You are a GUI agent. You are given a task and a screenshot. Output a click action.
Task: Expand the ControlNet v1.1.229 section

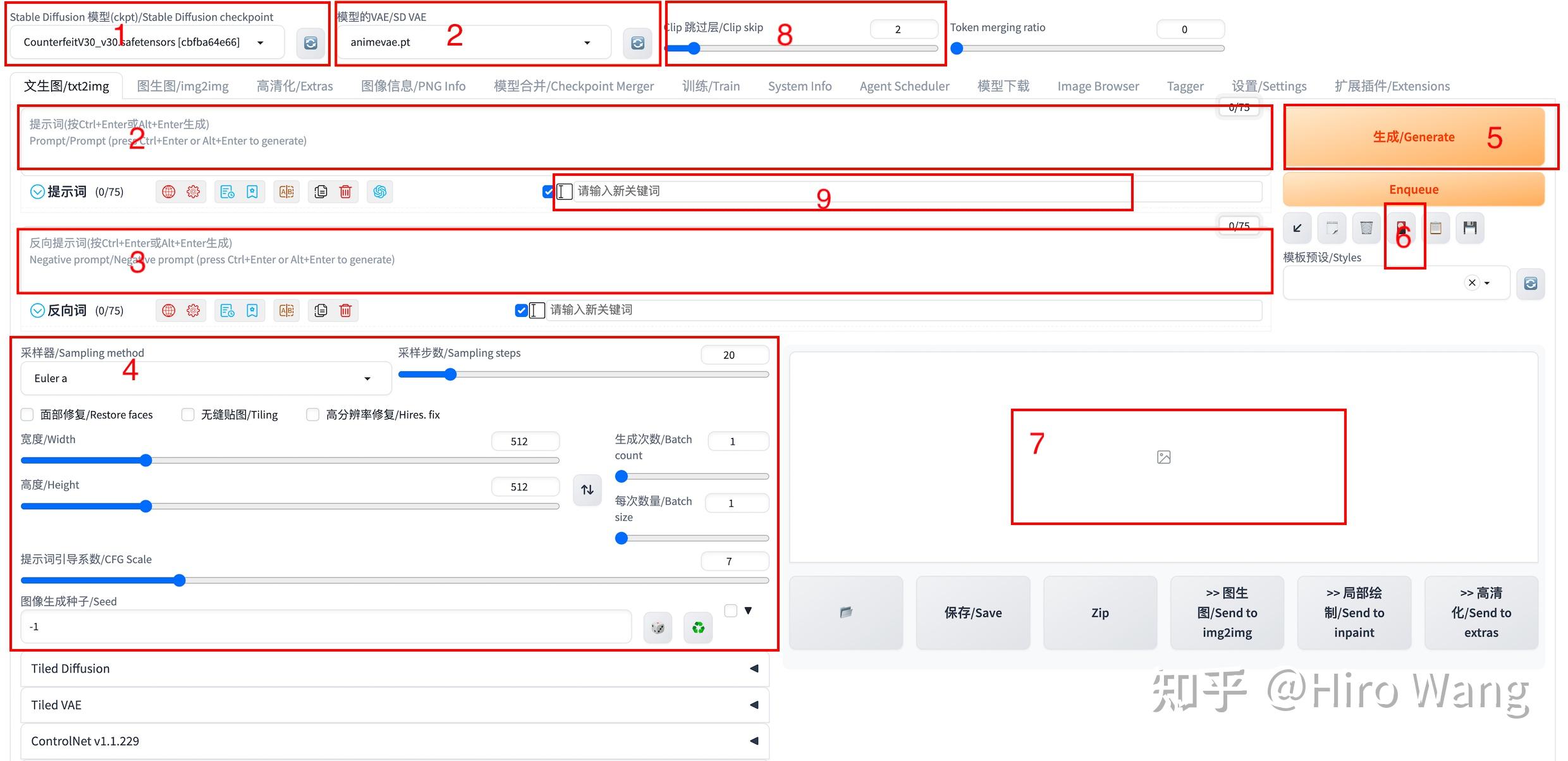[395, 741]
